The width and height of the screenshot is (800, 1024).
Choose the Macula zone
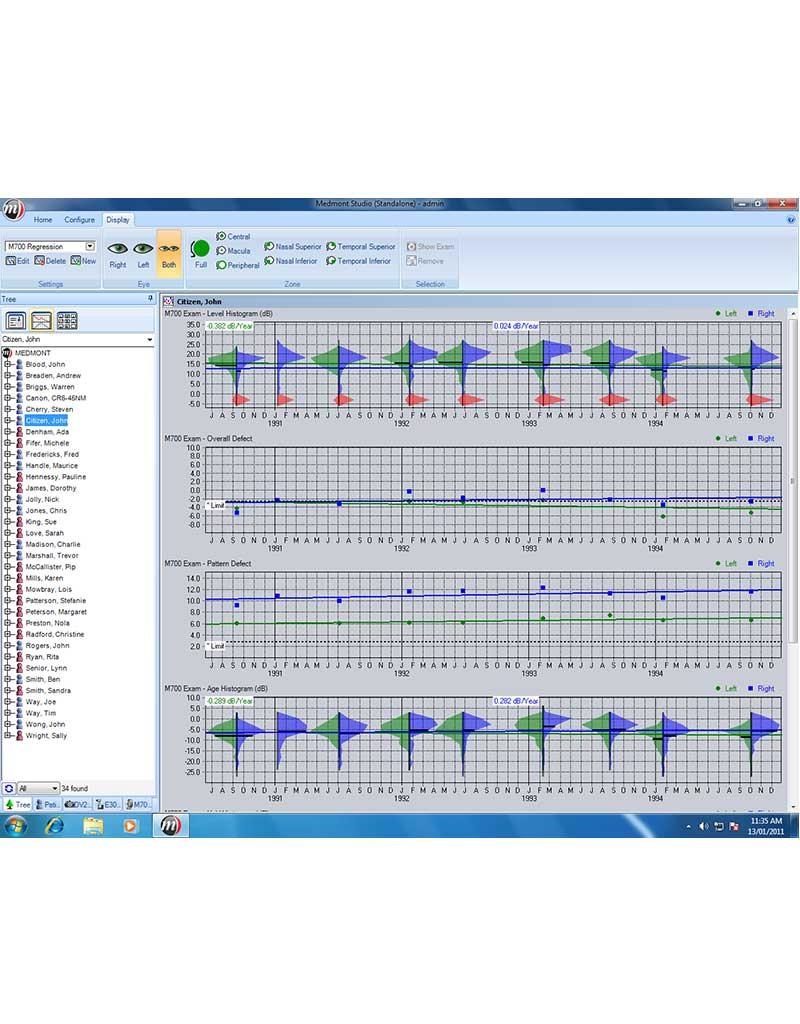point(233,251)
